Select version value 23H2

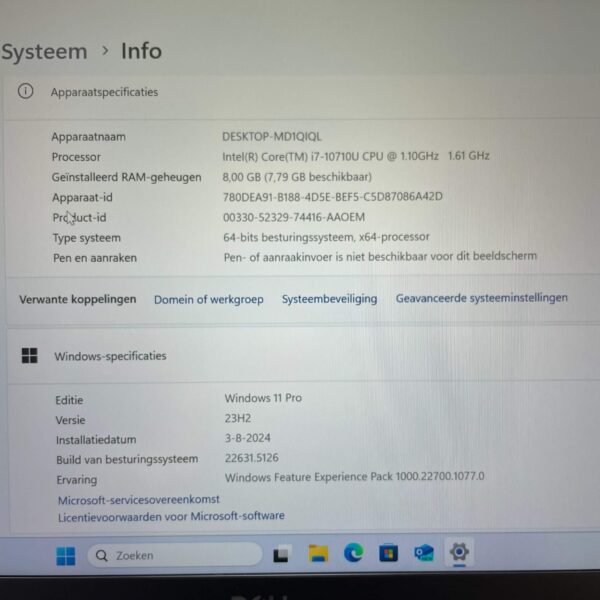tap(238, 418)
